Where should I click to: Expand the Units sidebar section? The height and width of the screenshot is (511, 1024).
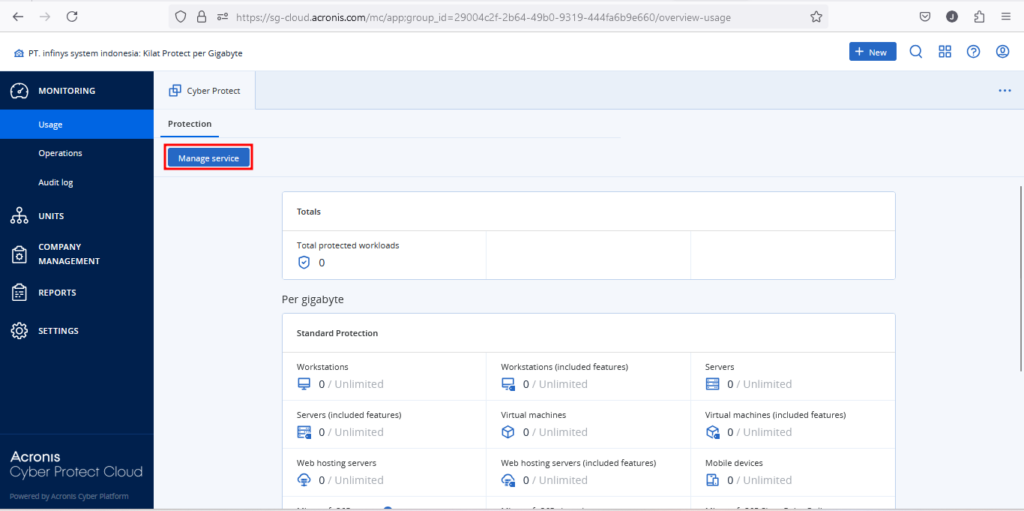point(51,216)
